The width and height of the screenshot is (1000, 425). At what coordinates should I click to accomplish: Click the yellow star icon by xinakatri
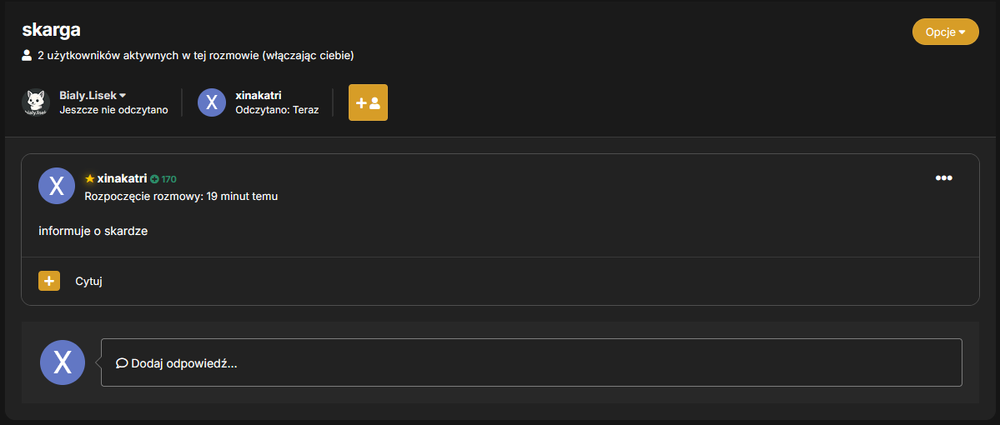[90, 179]
